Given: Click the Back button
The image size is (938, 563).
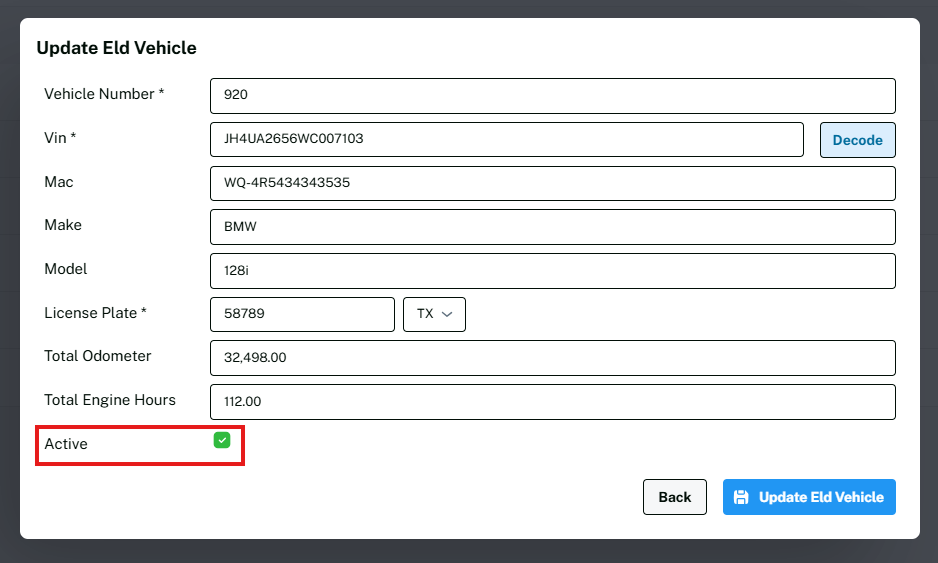Looking at the screenshot, I should tap(674, 497).
